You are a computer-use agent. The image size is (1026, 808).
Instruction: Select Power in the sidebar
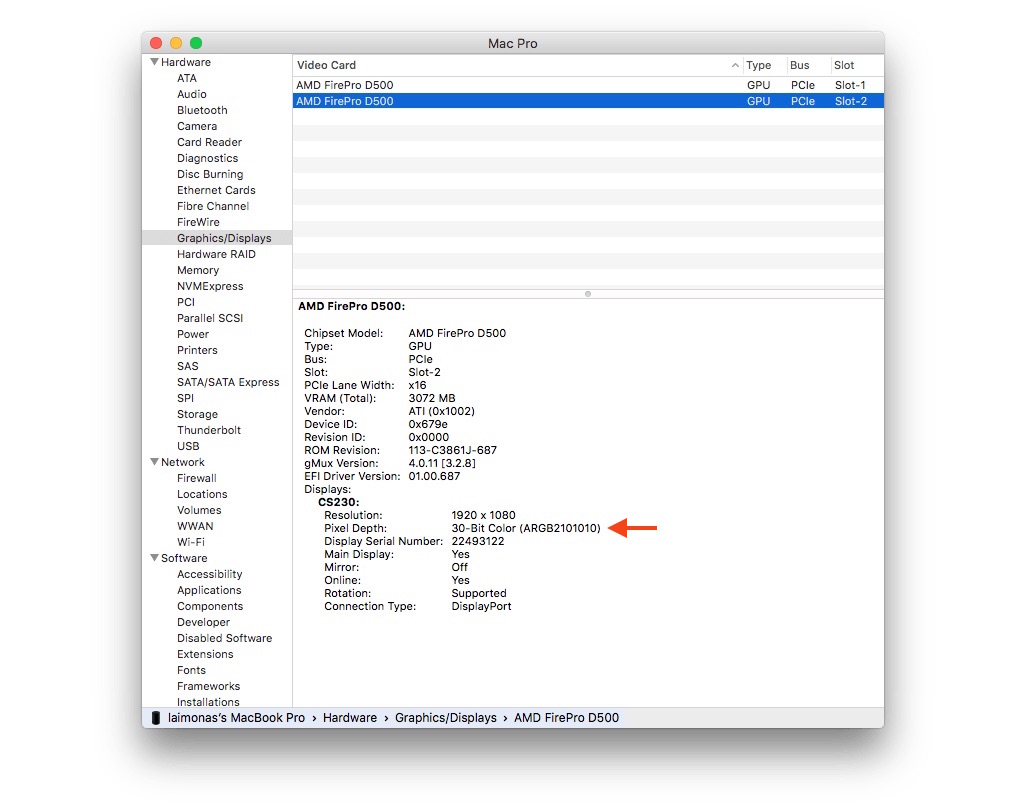pos(193,334)
